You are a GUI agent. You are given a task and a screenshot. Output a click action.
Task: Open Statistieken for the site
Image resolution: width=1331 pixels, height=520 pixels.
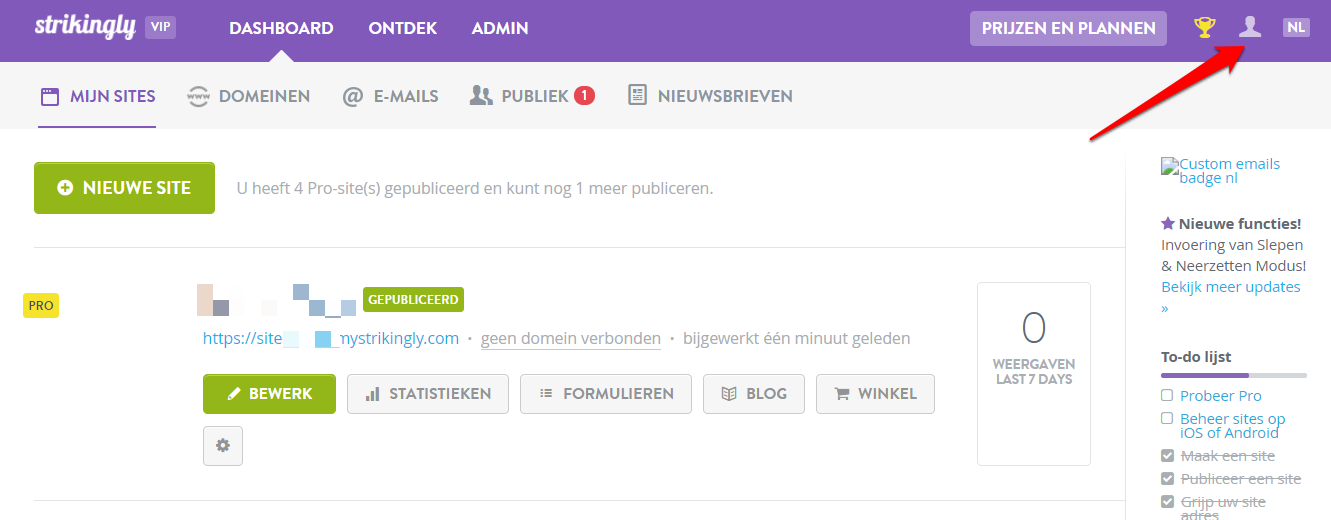428,394
